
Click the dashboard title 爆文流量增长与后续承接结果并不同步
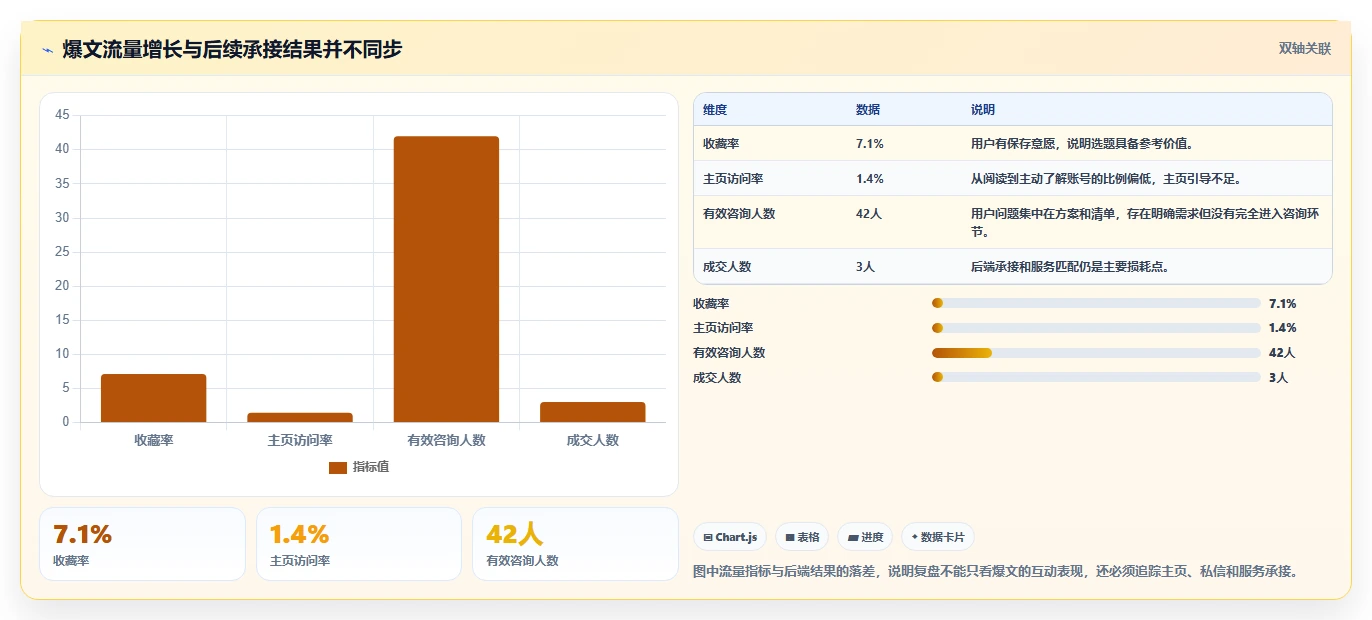coord(232,49)
